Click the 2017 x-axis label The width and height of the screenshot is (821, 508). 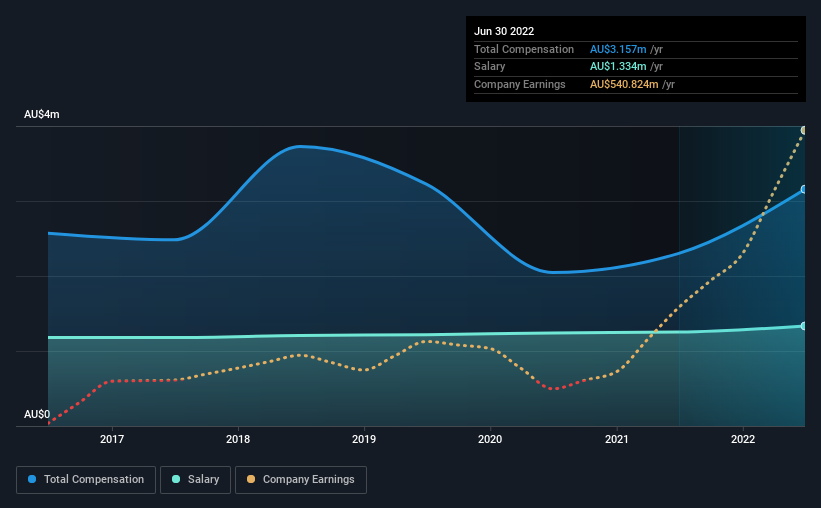pos(112,439)
